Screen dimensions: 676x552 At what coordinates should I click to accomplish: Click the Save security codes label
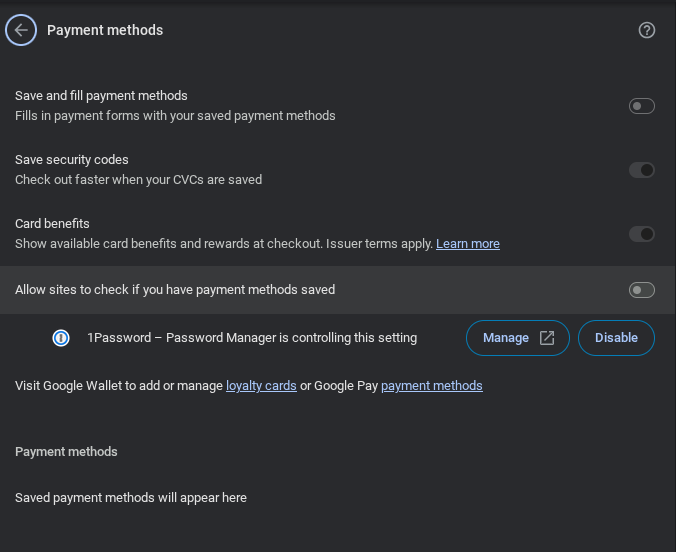point(72,160)
